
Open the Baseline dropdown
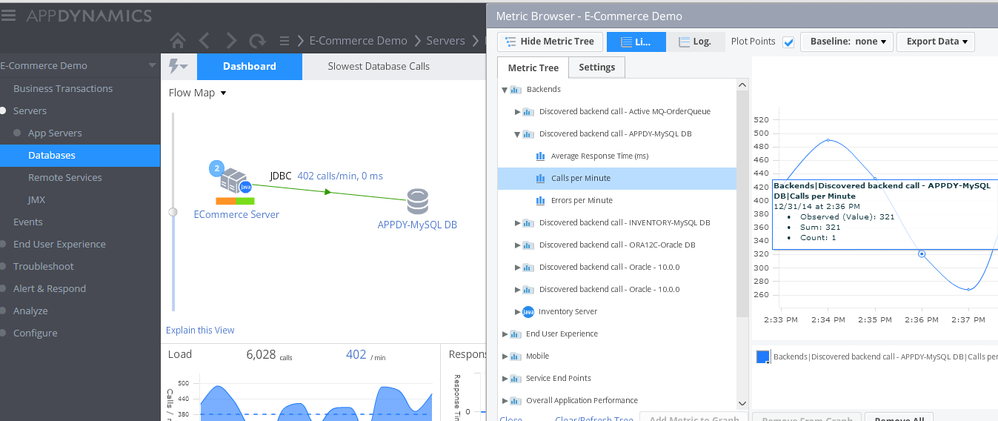(846, 42)
